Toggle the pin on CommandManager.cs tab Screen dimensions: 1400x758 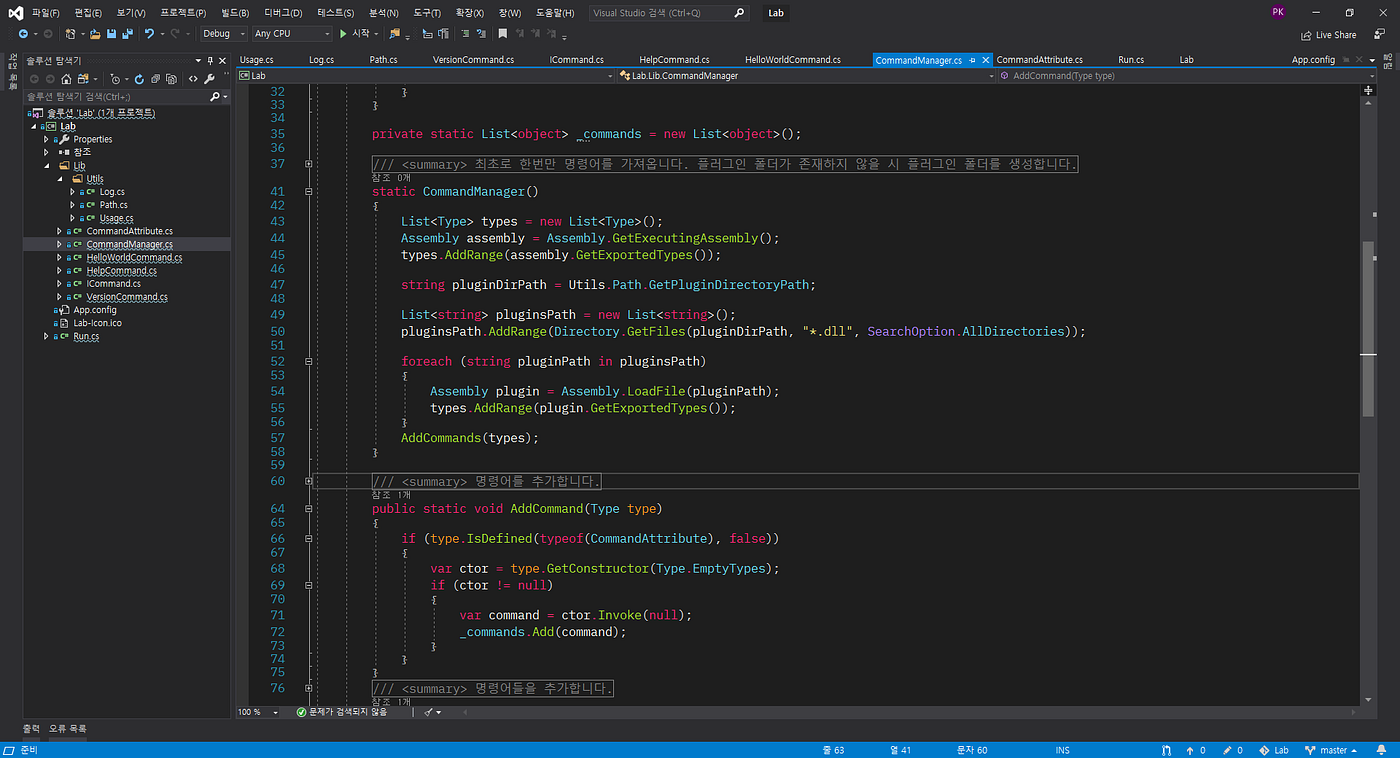click(972, 60)
